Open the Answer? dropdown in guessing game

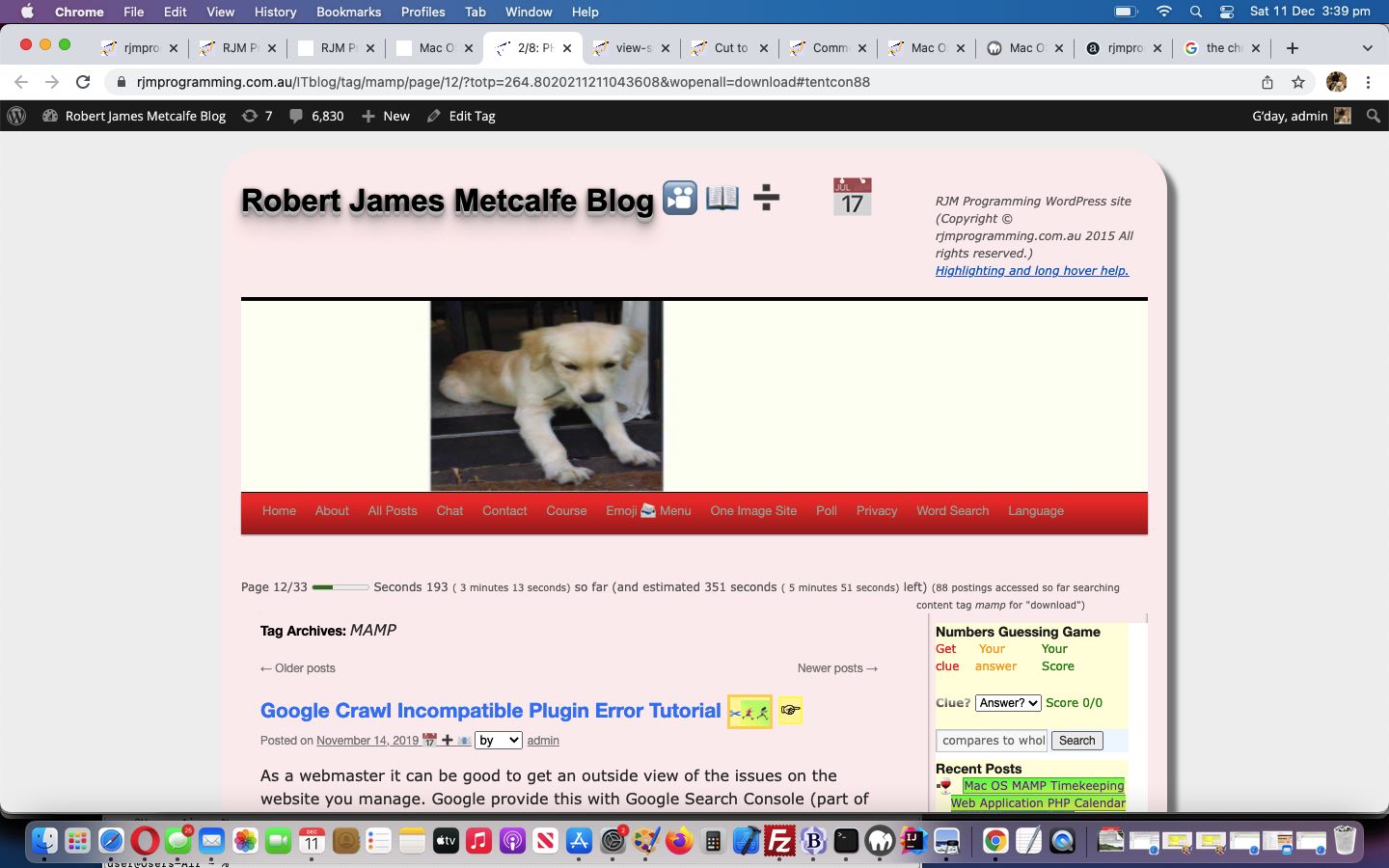(x=1008, y=703)
